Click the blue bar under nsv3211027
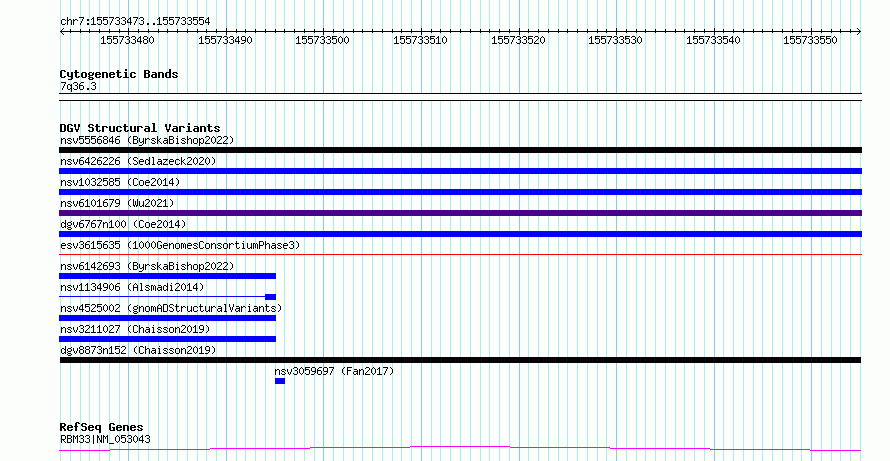This screenshot has width=890, height=461. click(x=167, y=339)
